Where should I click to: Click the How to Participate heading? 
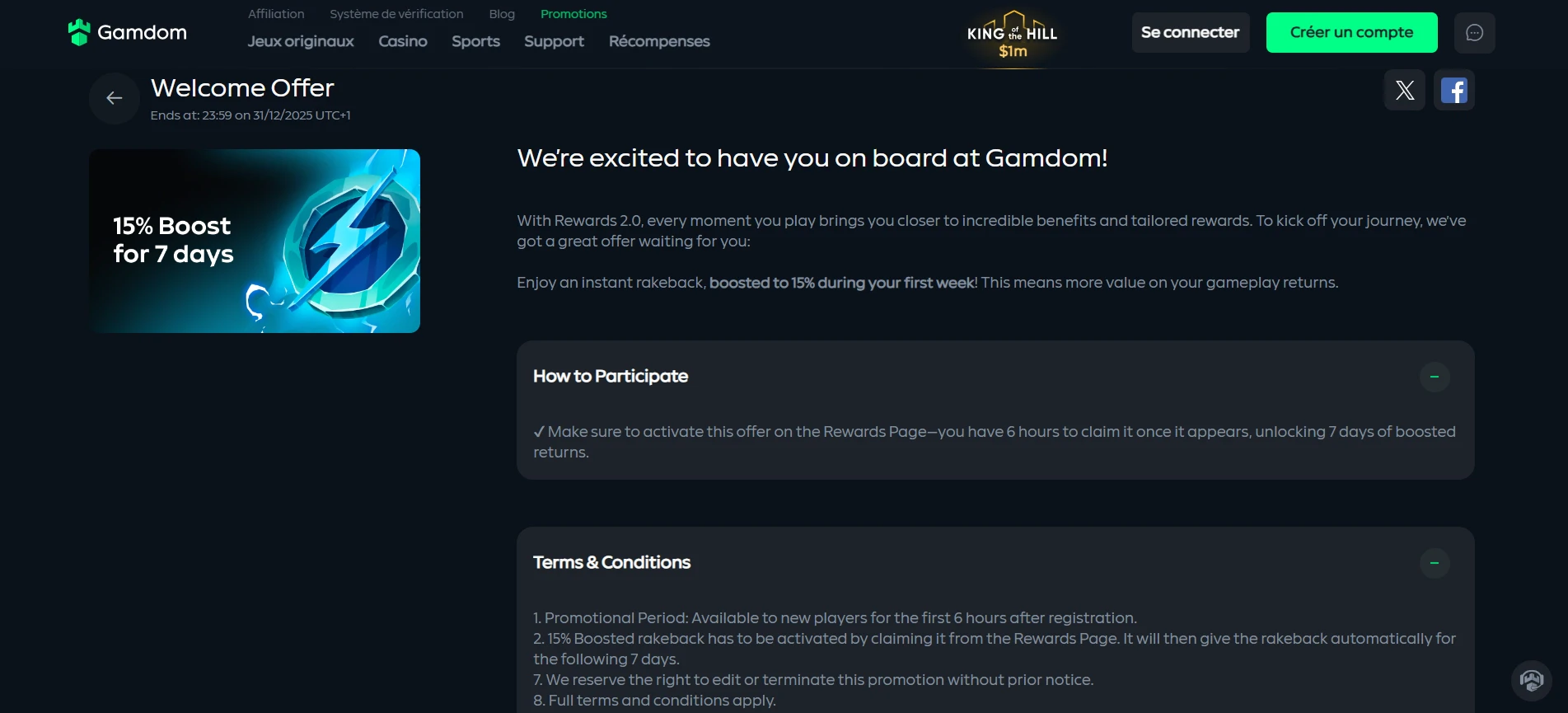tap(611, 376)
